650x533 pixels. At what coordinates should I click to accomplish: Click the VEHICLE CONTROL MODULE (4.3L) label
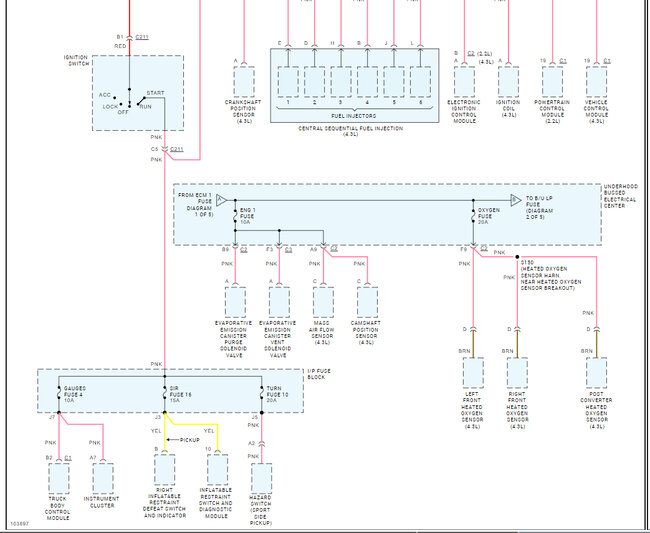coord(596,111)
